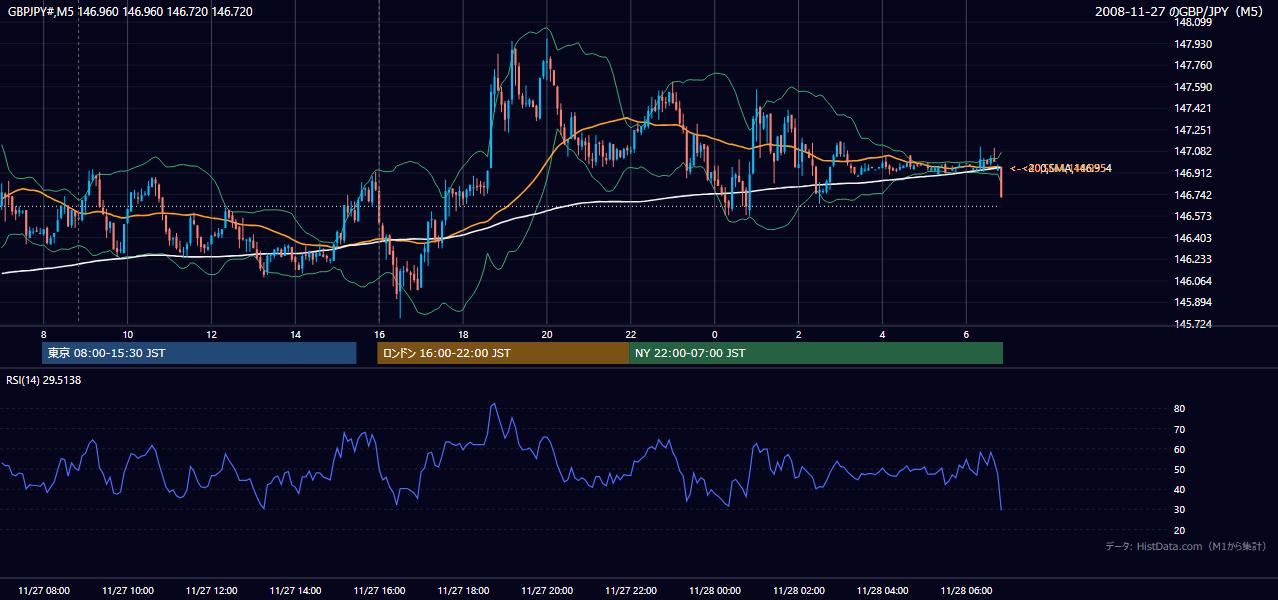The width and height of the screenshot is (1278, 600).
Task: Click the 11/28 02:00 bottom timestamp
Action: pyautogui.click(x=798, y=591)
